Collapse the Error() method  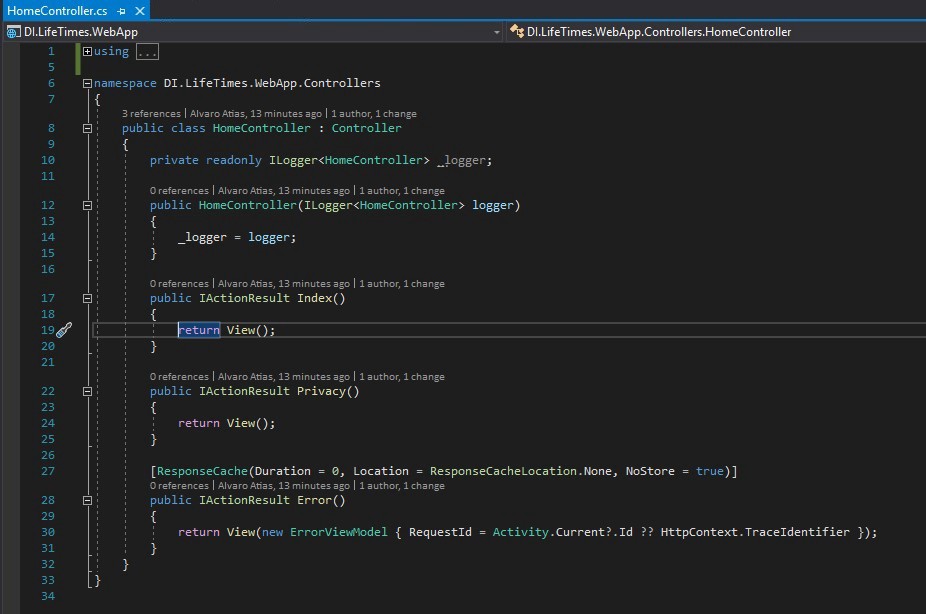coord(88,500)
